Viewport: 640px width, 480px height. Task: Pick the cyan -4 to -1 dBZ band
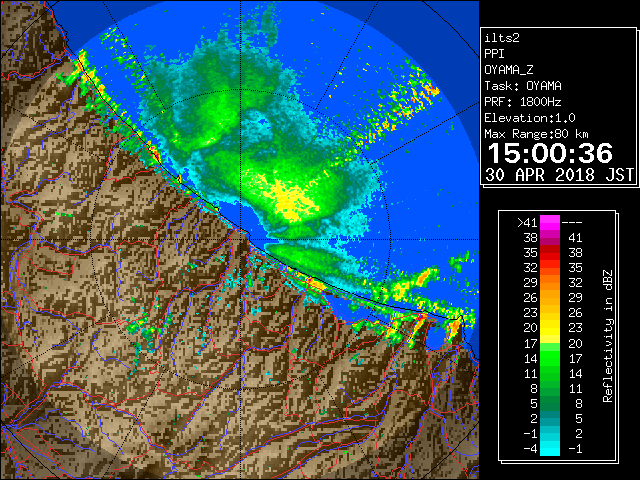pos(550,448)
